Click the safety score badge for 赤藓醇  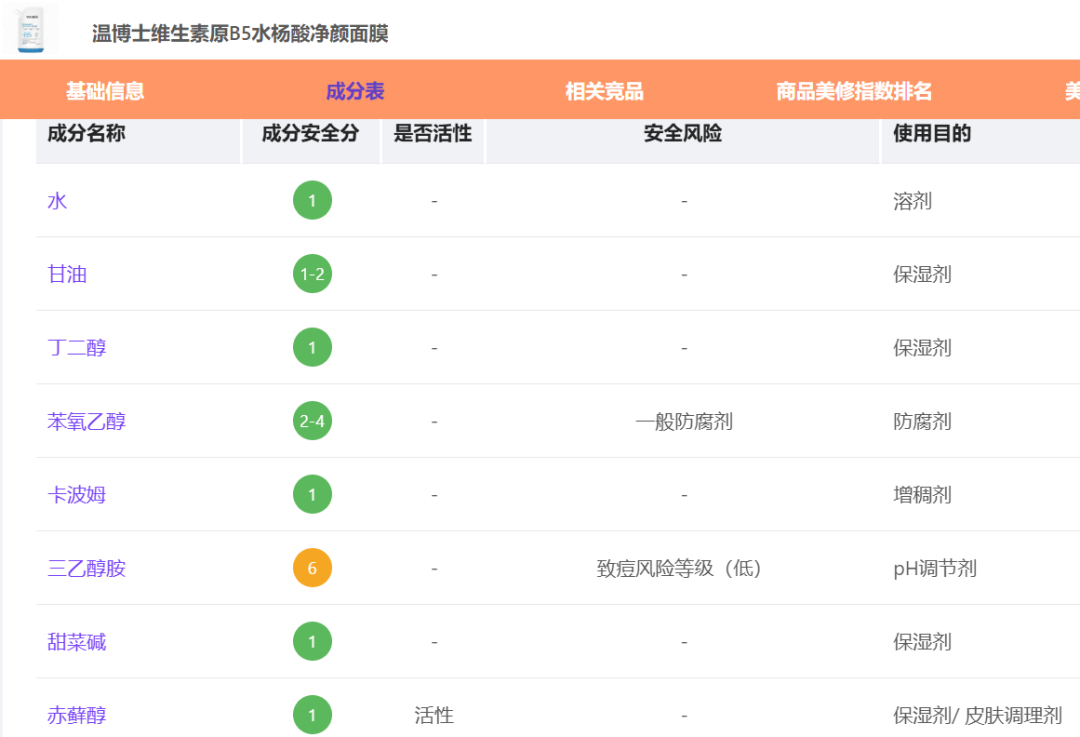312,715
